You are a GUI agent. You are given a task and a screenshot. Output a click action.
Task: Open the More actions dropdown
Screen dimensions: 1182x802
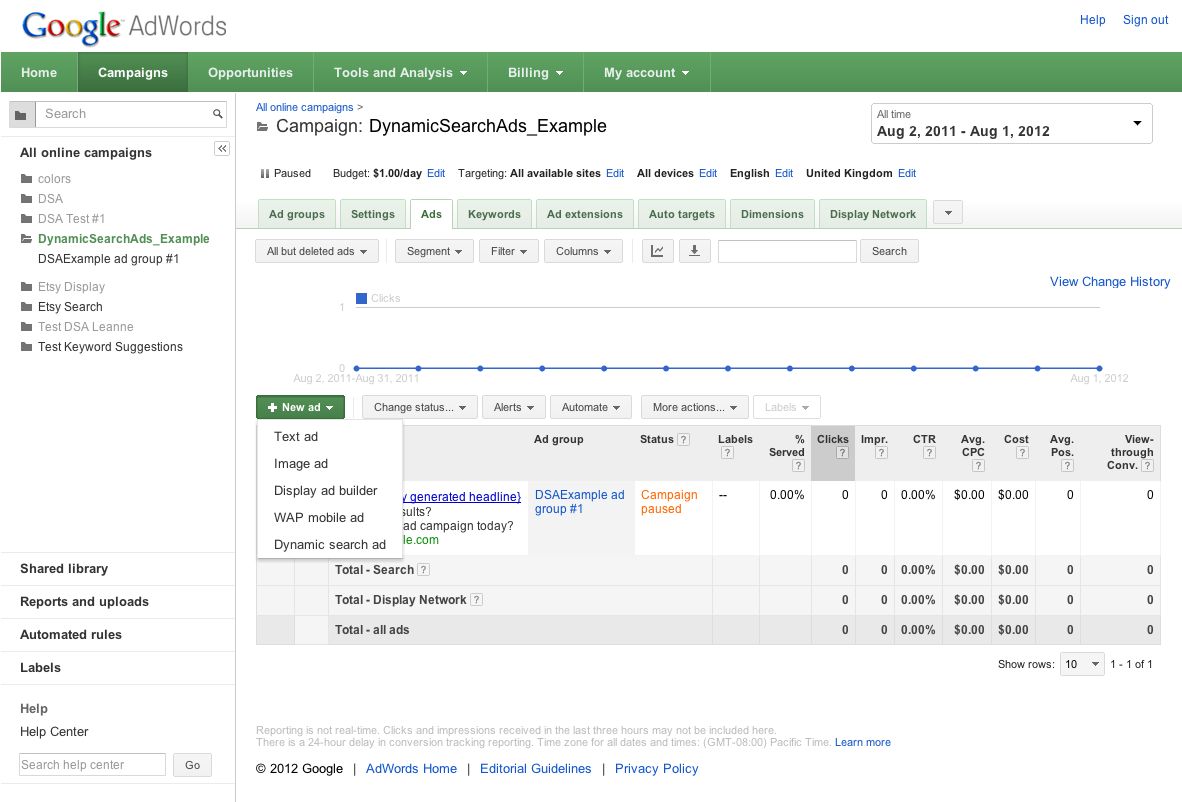tap(694, 407)
